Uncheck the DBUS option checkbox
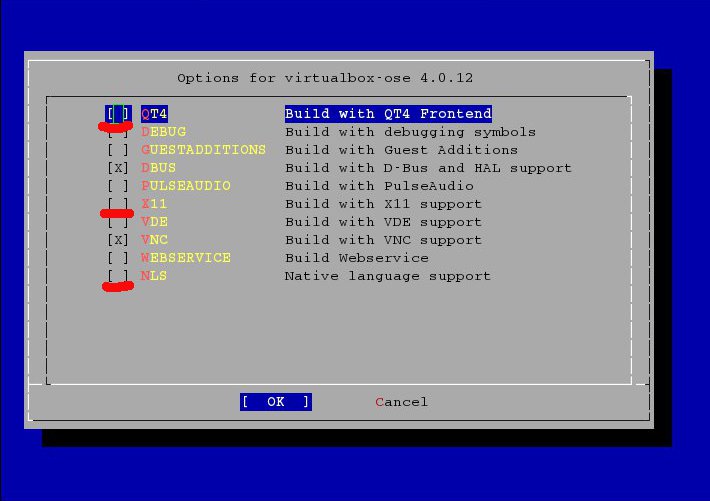This screenshot has width=710, height=501. tap(118, 168)
